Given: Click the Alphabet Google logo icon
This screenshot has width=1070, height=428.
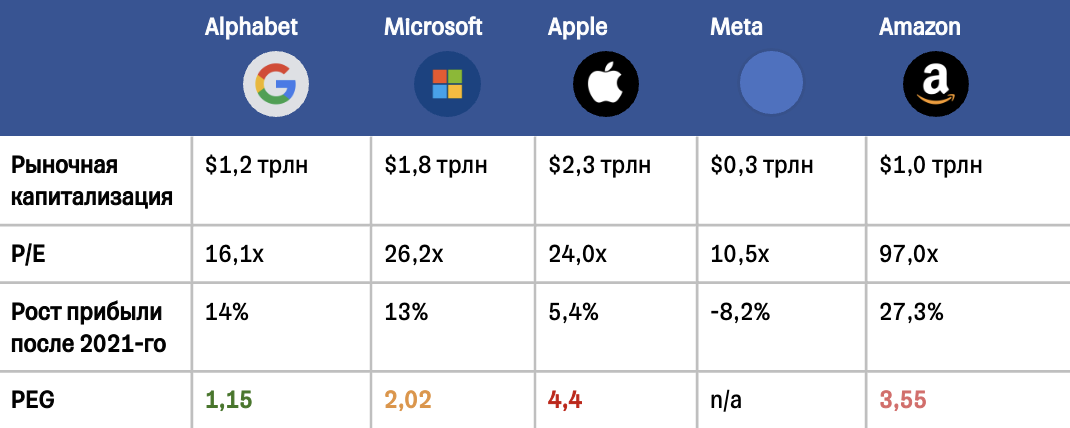Looking at the screenshot, I should click(276, 85).
